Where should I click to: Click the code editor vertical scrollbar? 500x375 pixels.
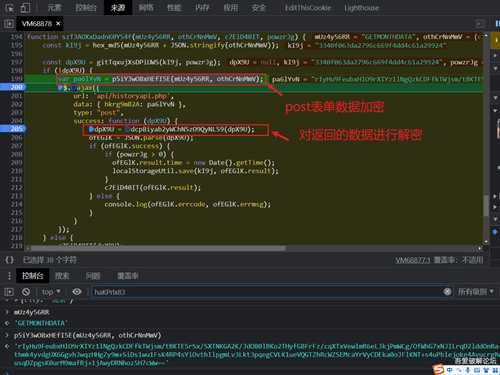486,207
